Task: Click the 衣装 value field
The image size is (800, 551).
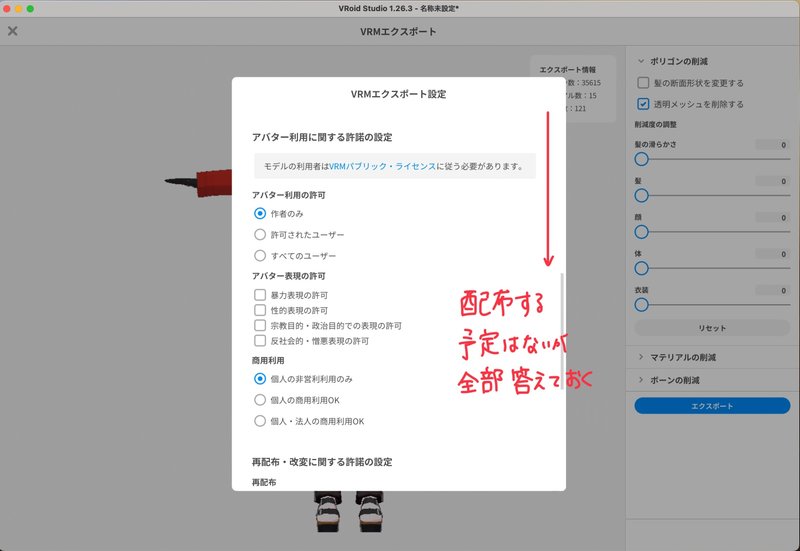Action: [772, 291]
